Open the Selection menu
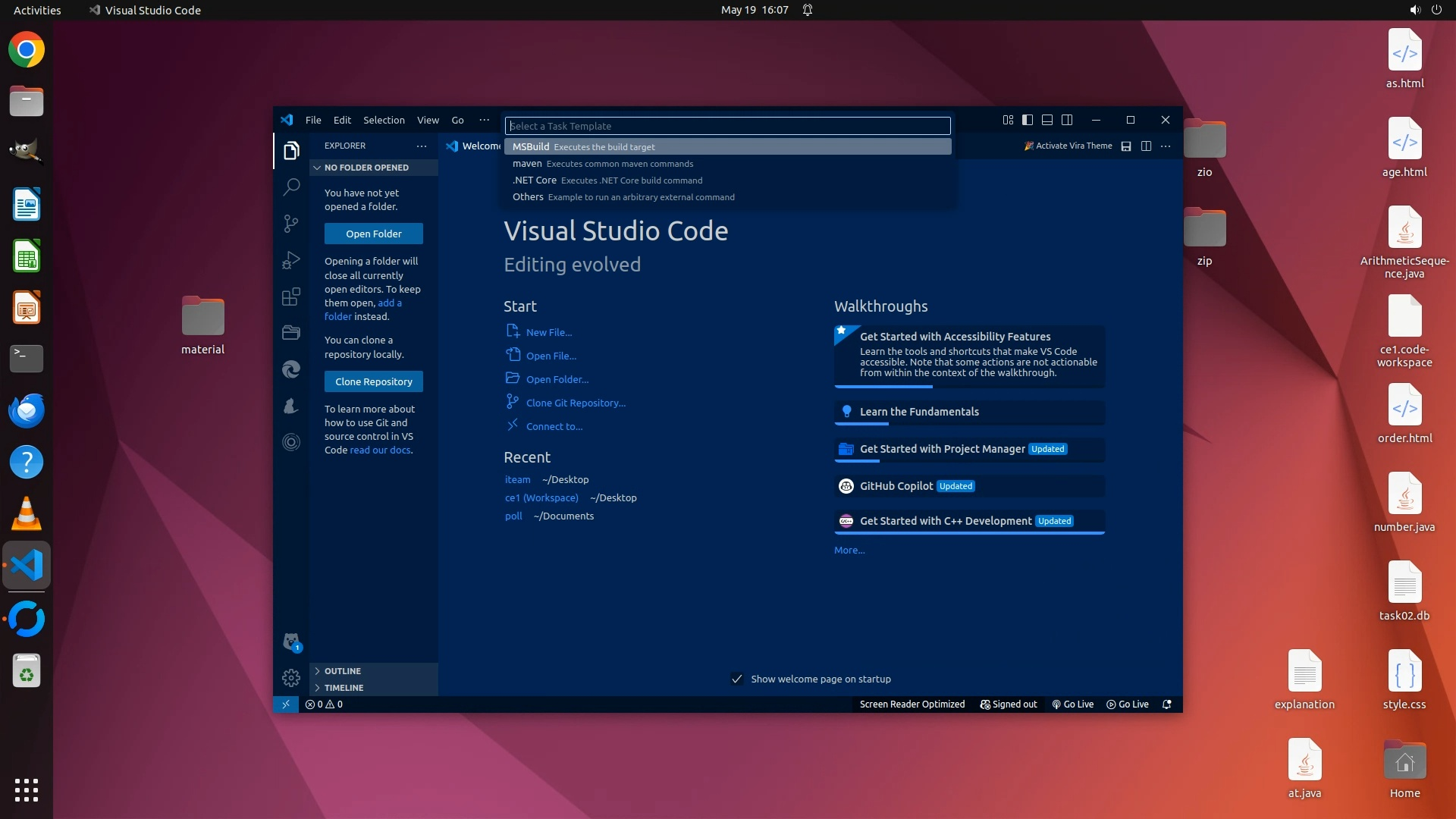 click(384, 120)
